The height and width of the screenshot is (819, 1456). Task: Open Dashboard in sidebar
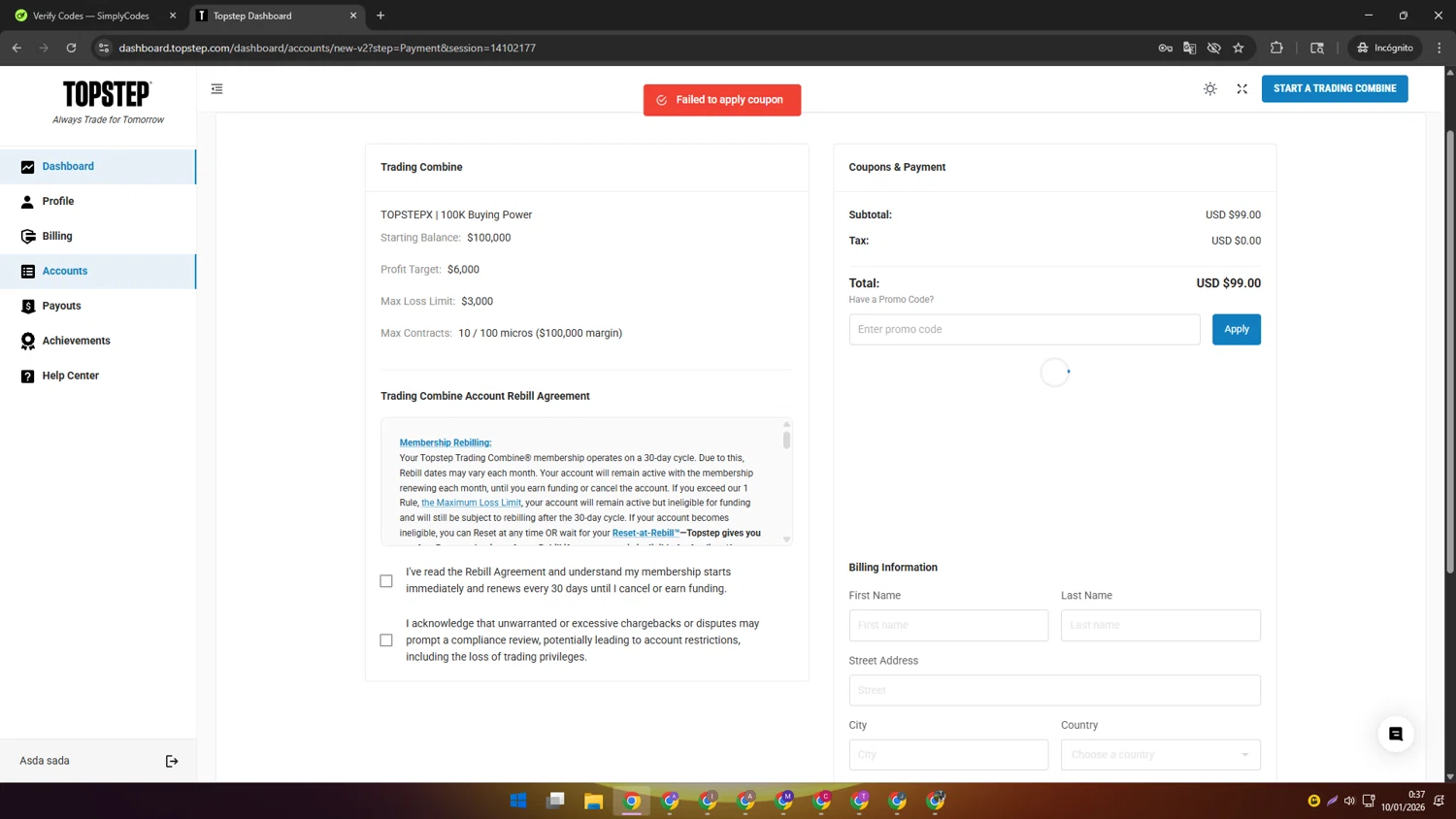(98, 167)
